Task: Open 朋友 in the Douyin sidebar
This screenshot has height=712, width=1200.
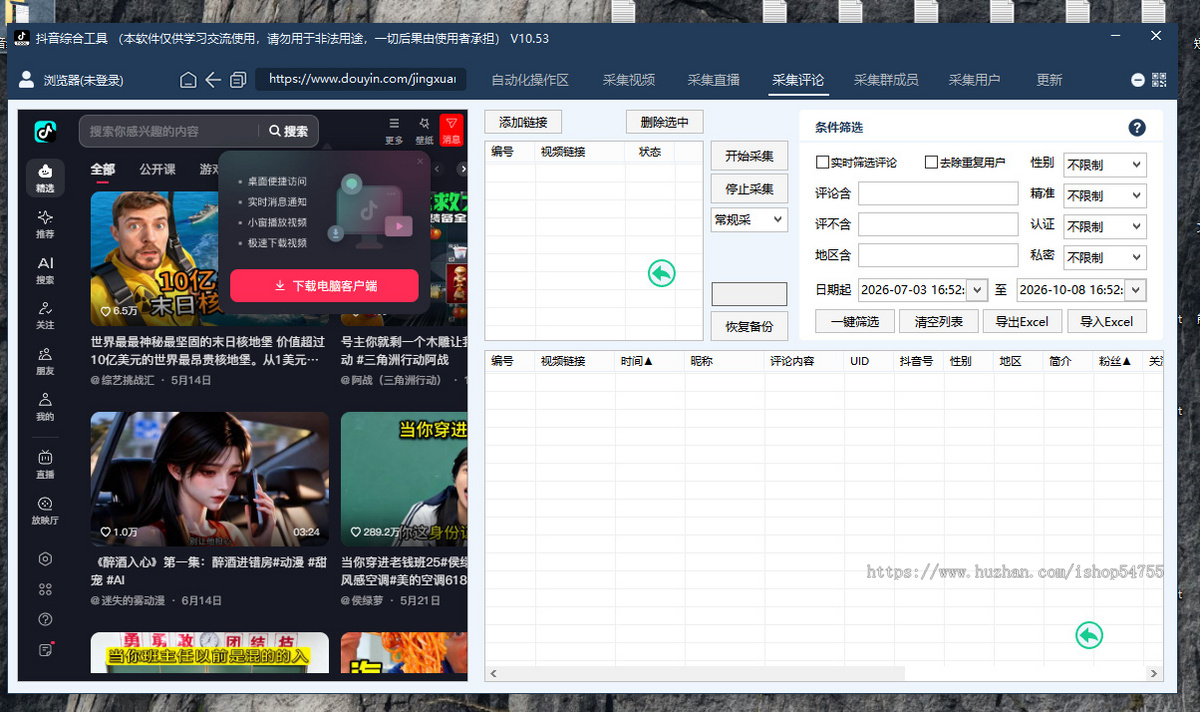Action: (45, 361)
